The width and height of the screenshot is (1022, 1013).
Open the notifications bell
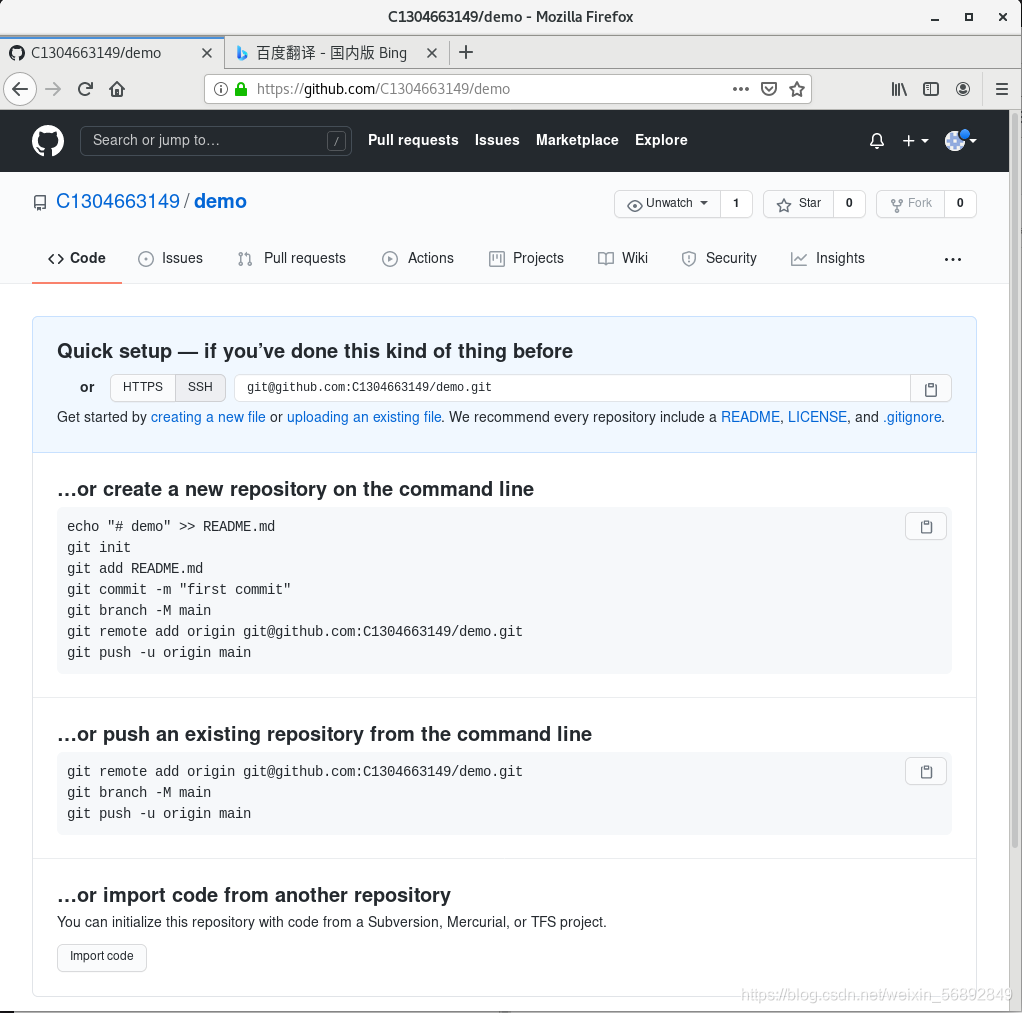click(877, 141)
